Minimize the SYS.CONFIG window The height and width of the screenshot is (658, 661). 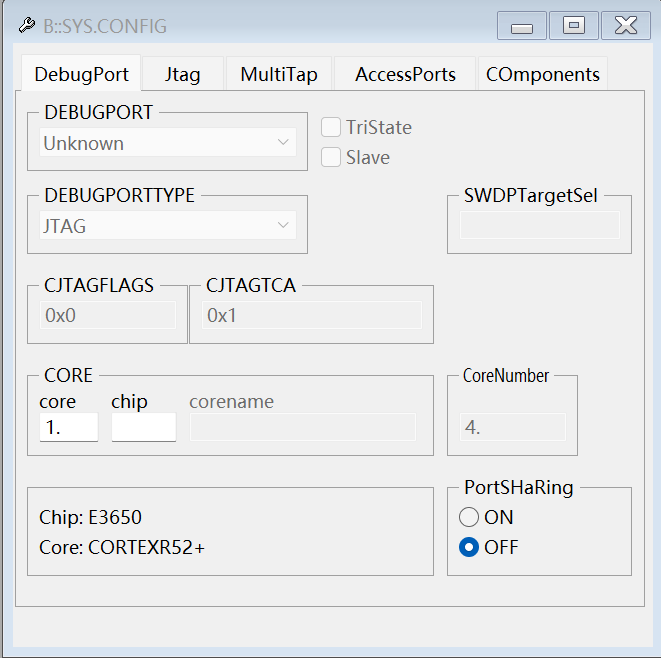tap(521, 26)
